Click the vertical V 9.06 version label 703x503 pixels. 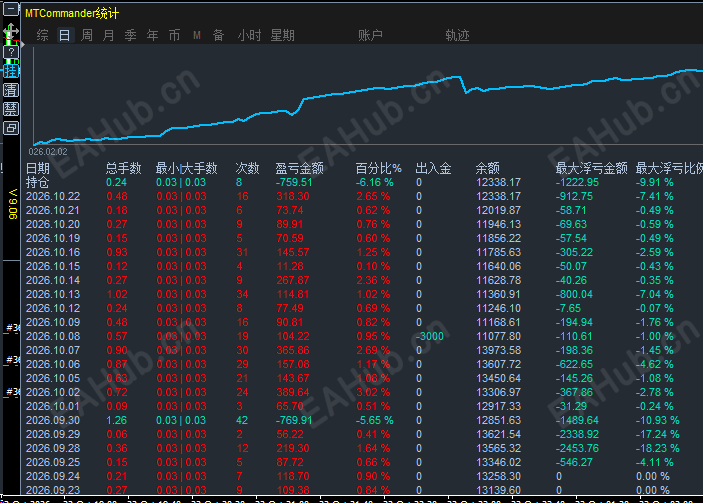point(13,204)
